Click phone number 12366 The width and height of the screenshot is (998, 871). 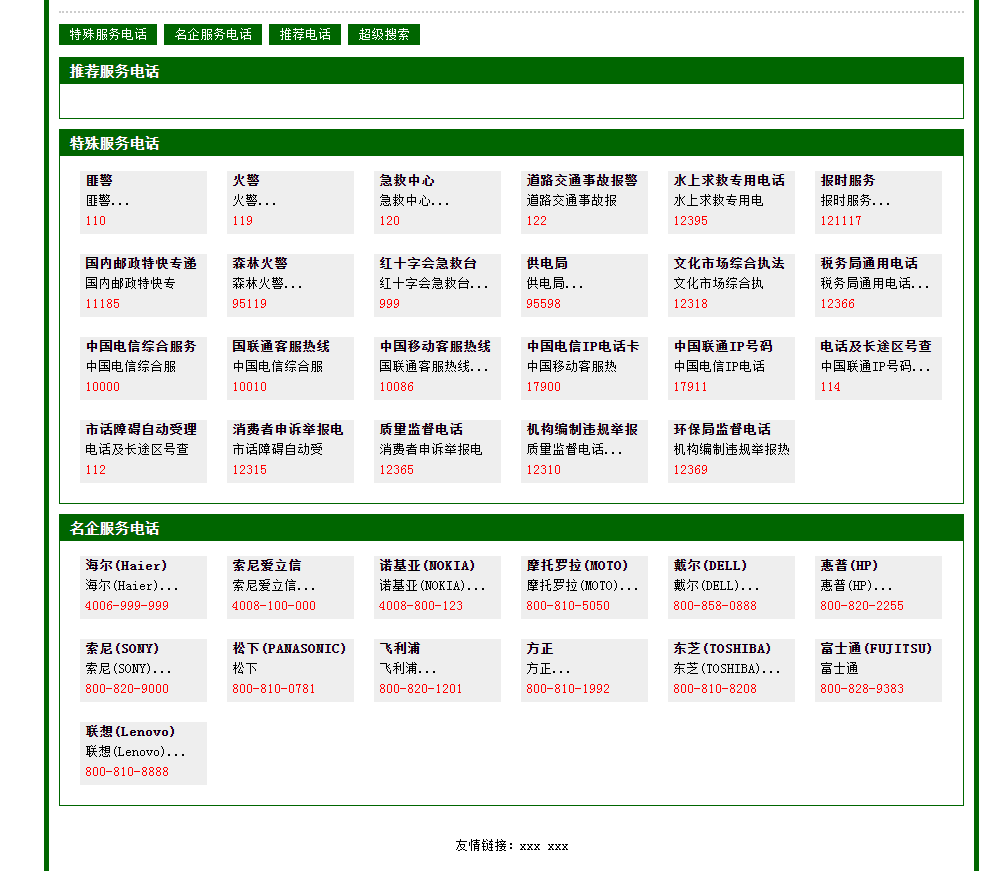pyautogui.click(x=838, y=304)
